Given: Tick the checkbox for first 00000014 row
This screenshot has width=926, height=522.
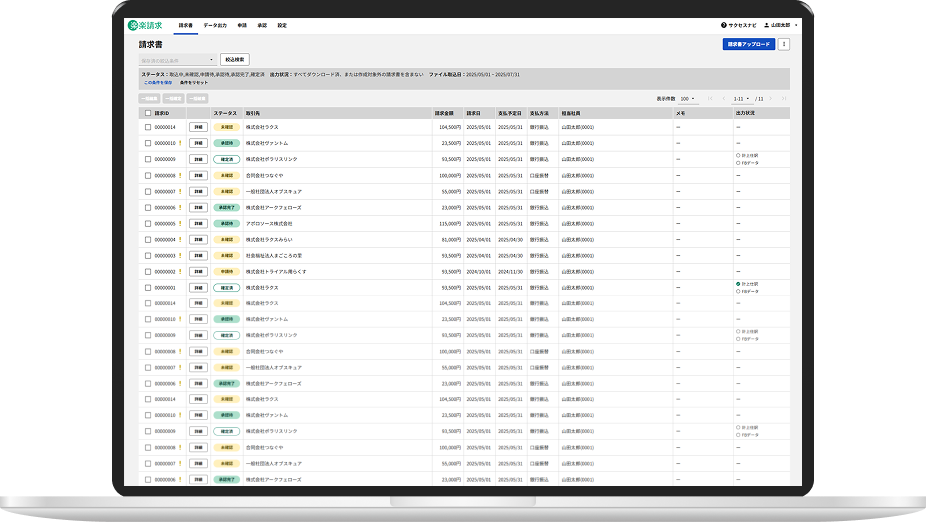Looking at the screenshot, I should 148,127.
